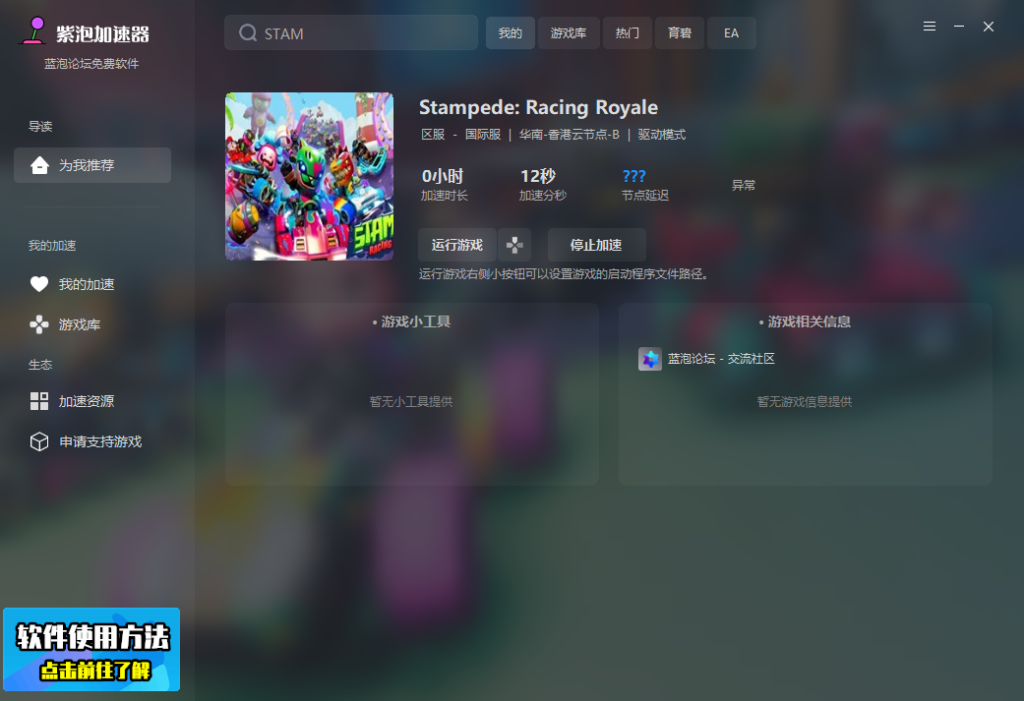Screen dimensions: 1024x701
Task: Click the 蓝泡论坛 forum icon
Action: [x=649, y=359]
